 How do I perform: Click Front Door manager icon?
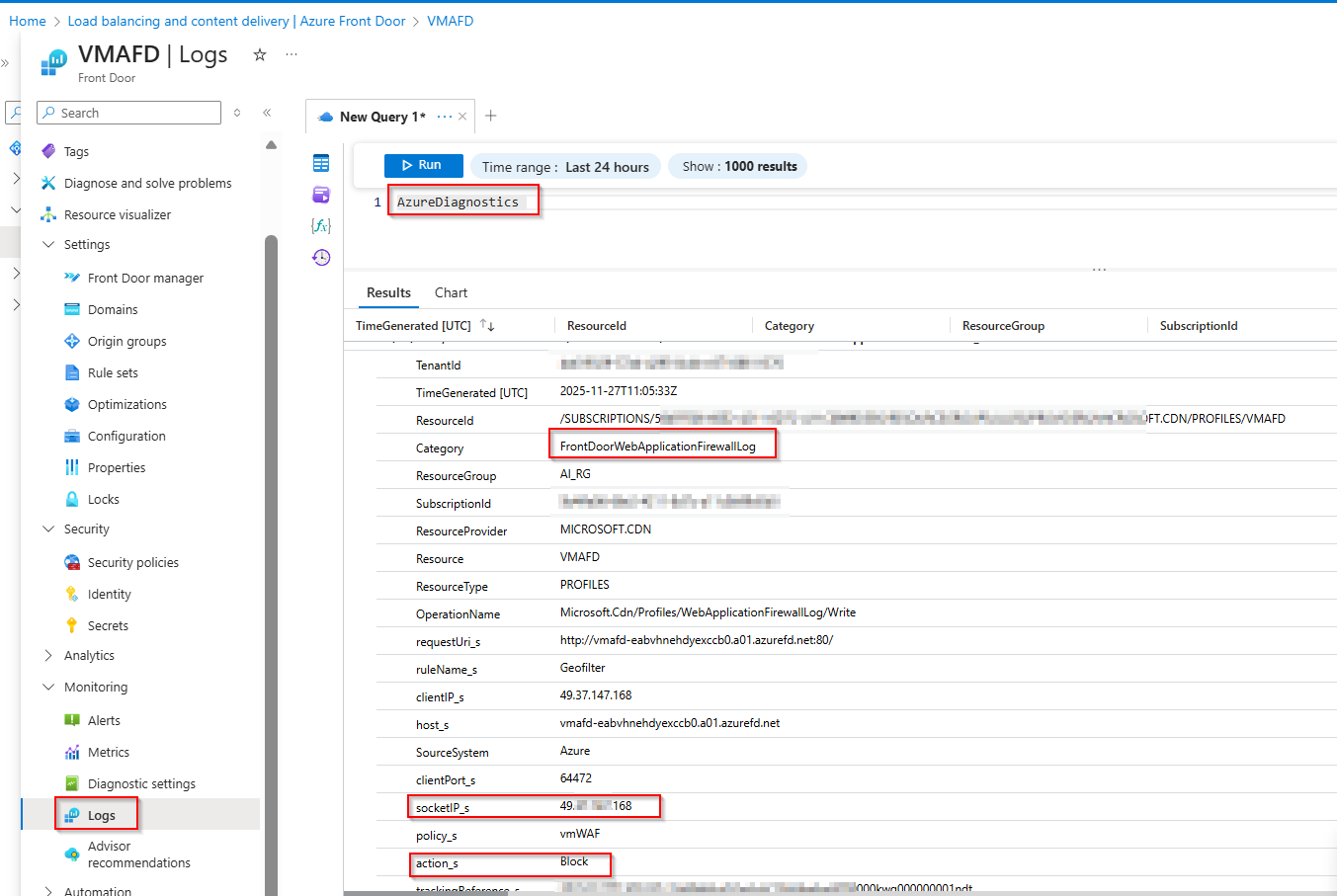[x=72, y=278]
